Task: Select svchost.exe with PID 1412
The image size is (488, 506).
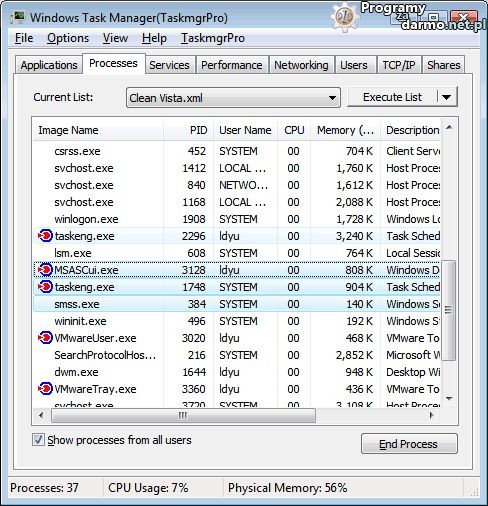Action: (x=237, y=168)
